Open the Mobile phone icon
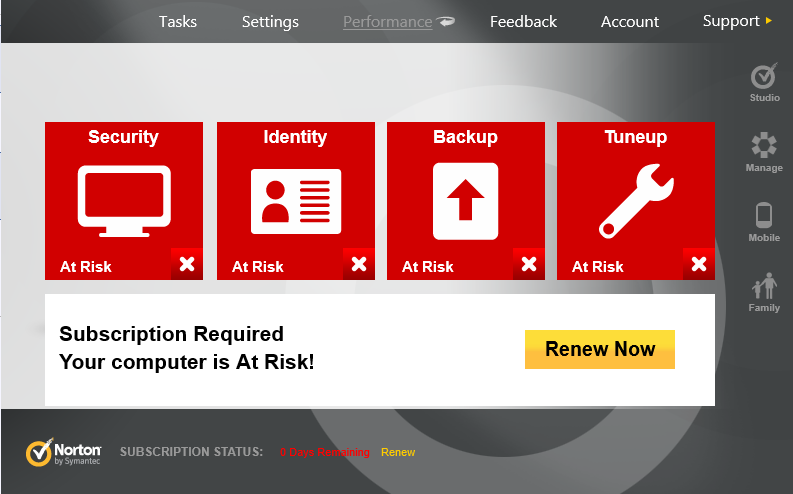The width and height of the screenshot is (793, 494). tap(764, 215)
